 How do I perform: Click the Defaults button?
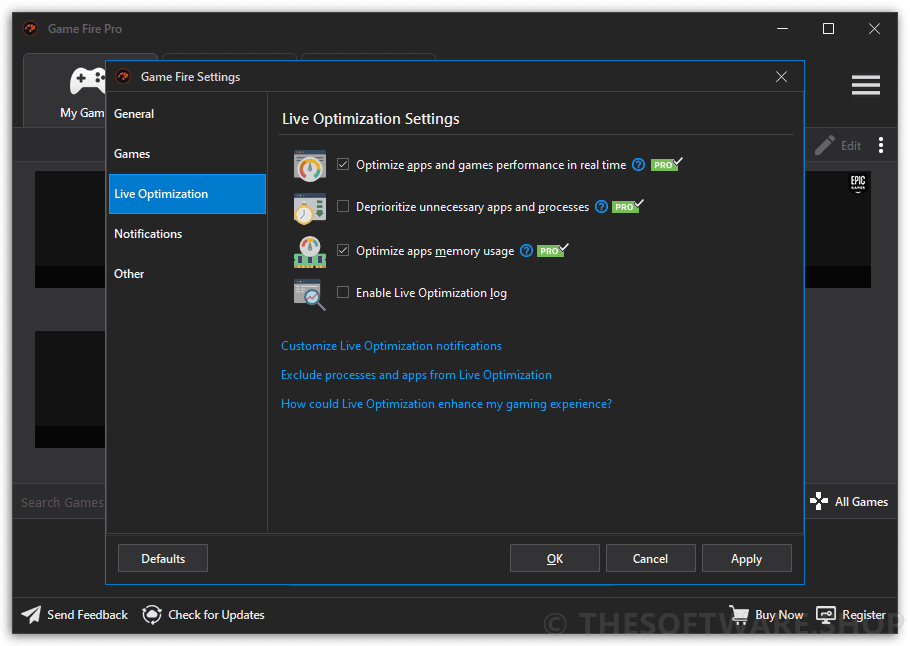tap(163, 558)
